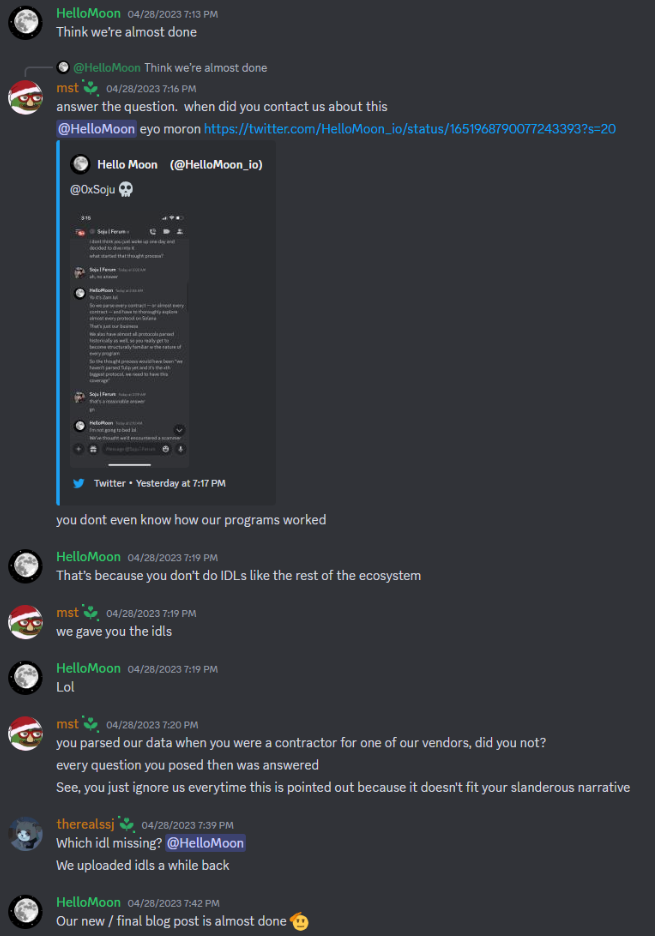Click the Twitter bird icon in the embed footer
The image size is (655, 936).
(x=79, y=484)
